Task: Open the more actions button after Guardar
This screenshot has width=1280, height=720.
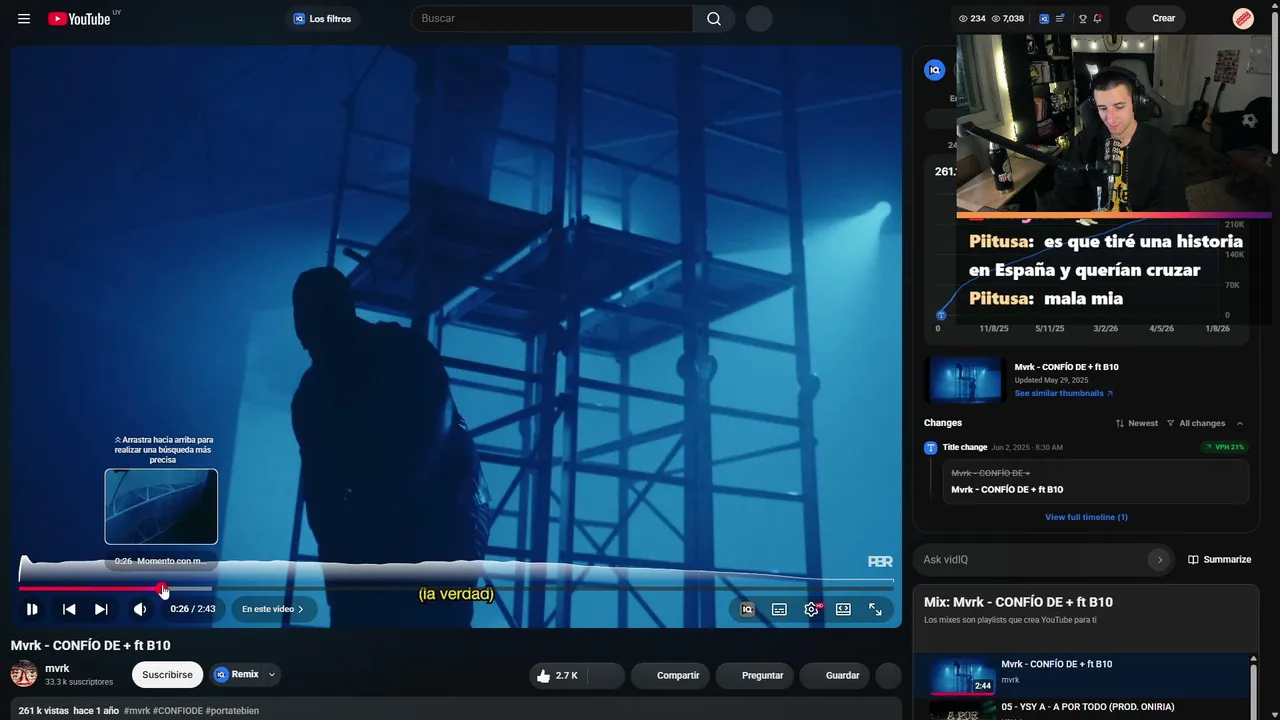Action: coord(889,676)
